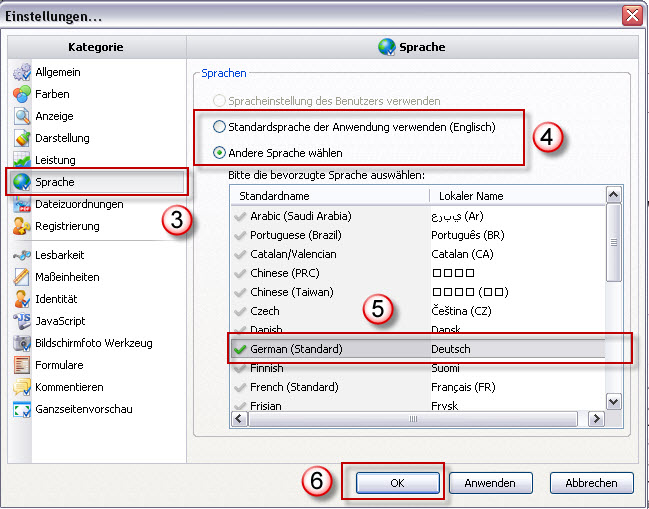Open the Allgemein category

click(x=58, y=72)
